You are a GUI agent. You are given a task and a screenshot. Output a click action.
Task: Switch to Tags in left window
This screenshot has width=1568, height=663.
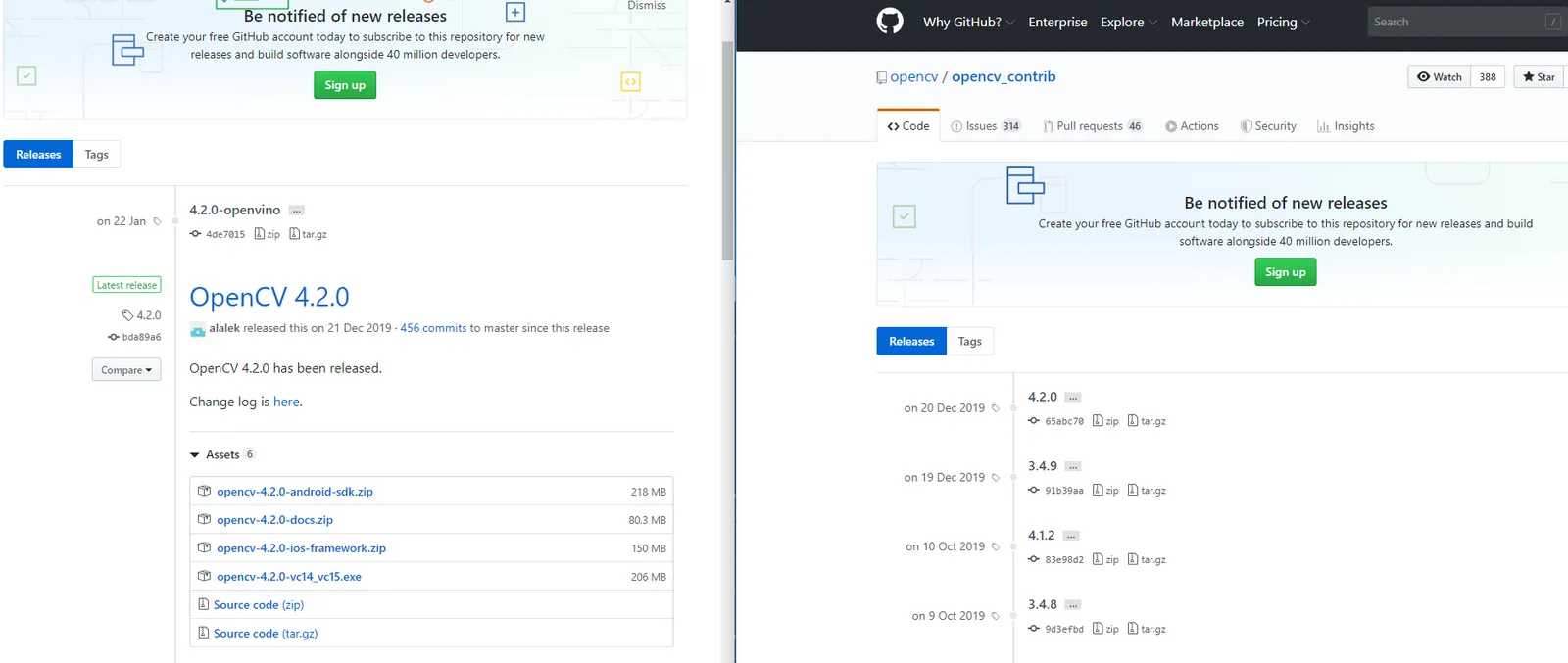(96, 154)
